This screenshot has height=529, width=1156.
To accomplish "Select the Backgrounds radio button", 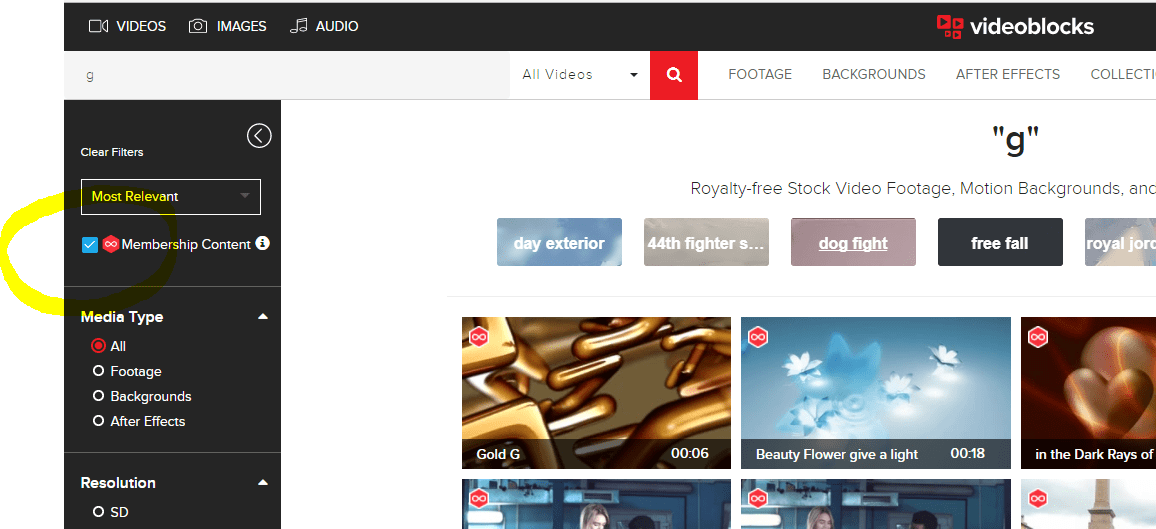I will click(98, 396).
